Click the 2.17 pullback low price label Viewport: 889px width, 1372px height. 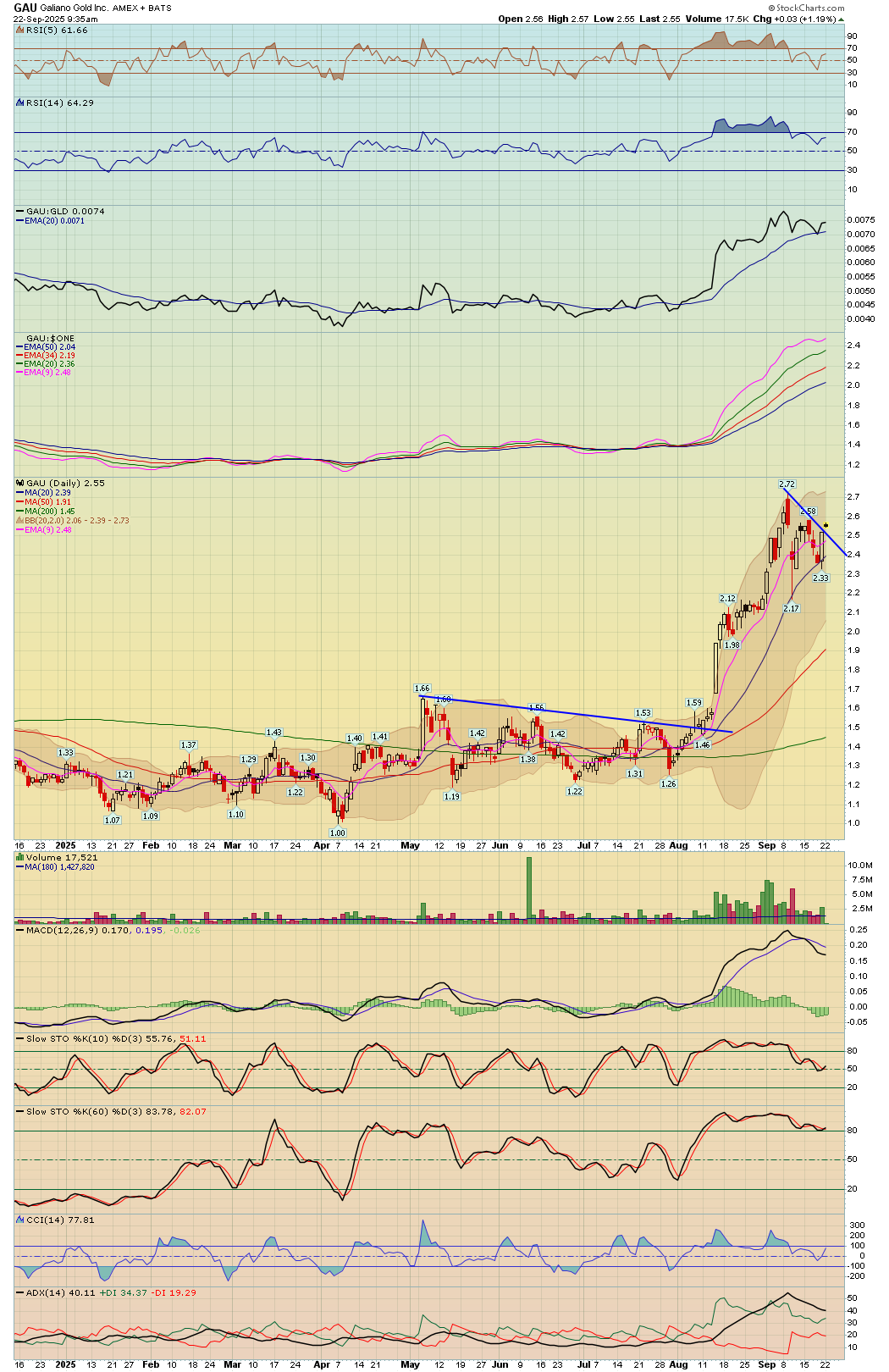pyautogui.click(x=791, y=609)
